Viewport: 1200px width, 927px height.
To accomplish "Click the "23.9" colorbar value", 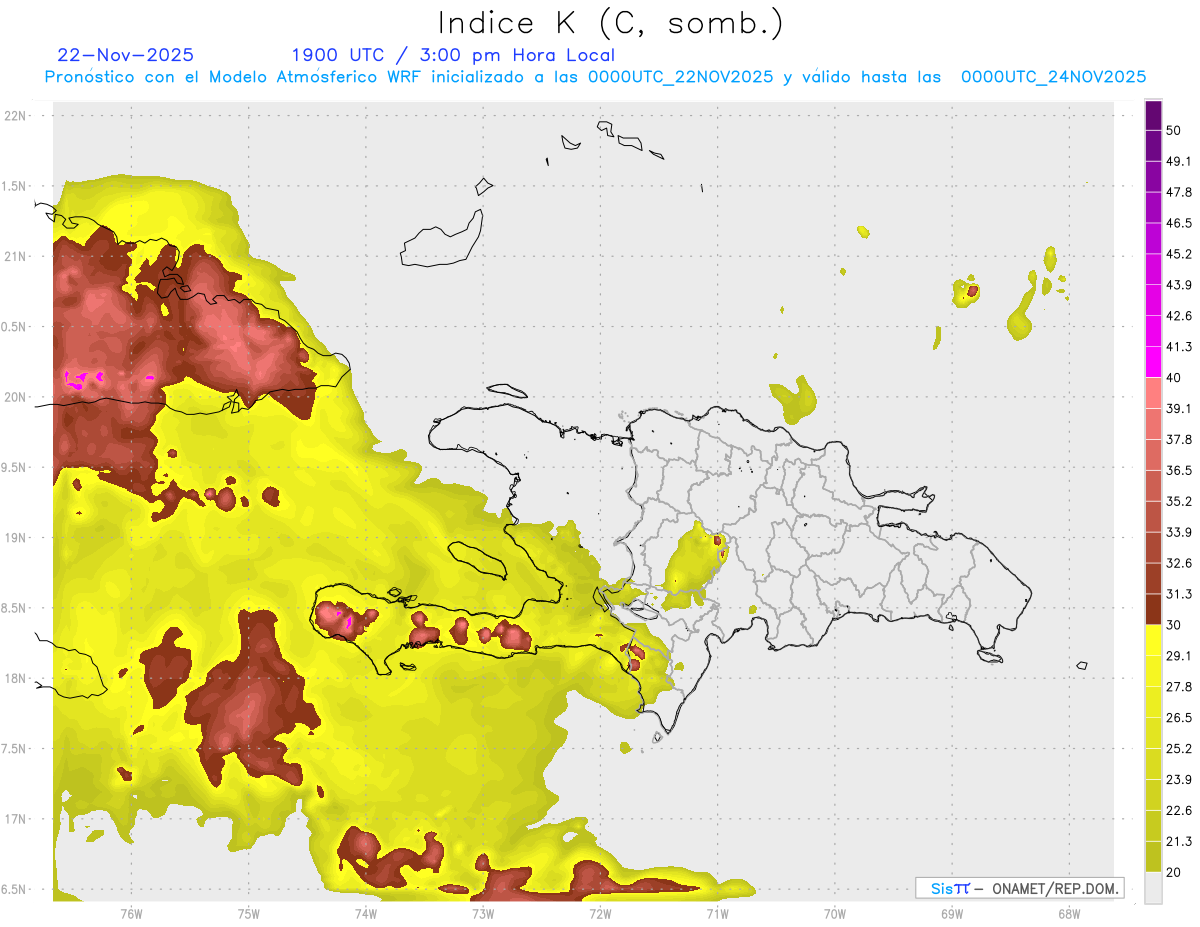I will click(1179, 780).
